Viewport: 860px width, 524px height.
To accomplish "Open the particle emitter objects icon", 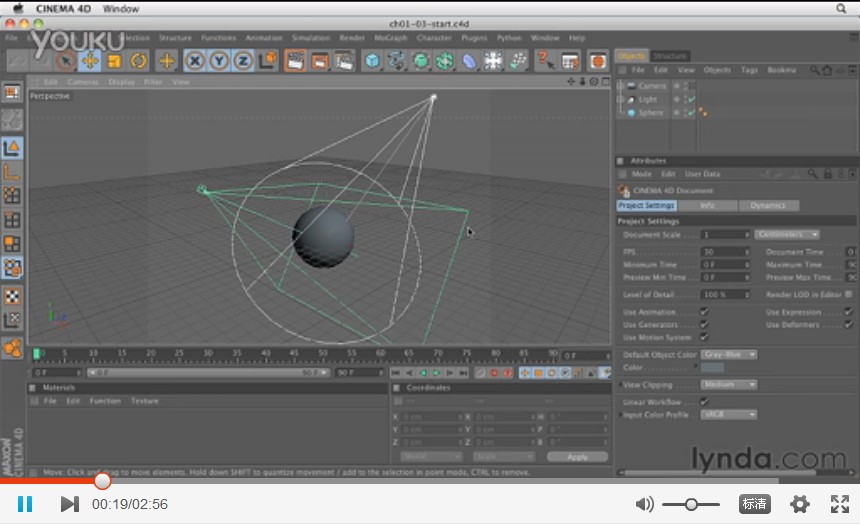I will click(x=517, y=61).
